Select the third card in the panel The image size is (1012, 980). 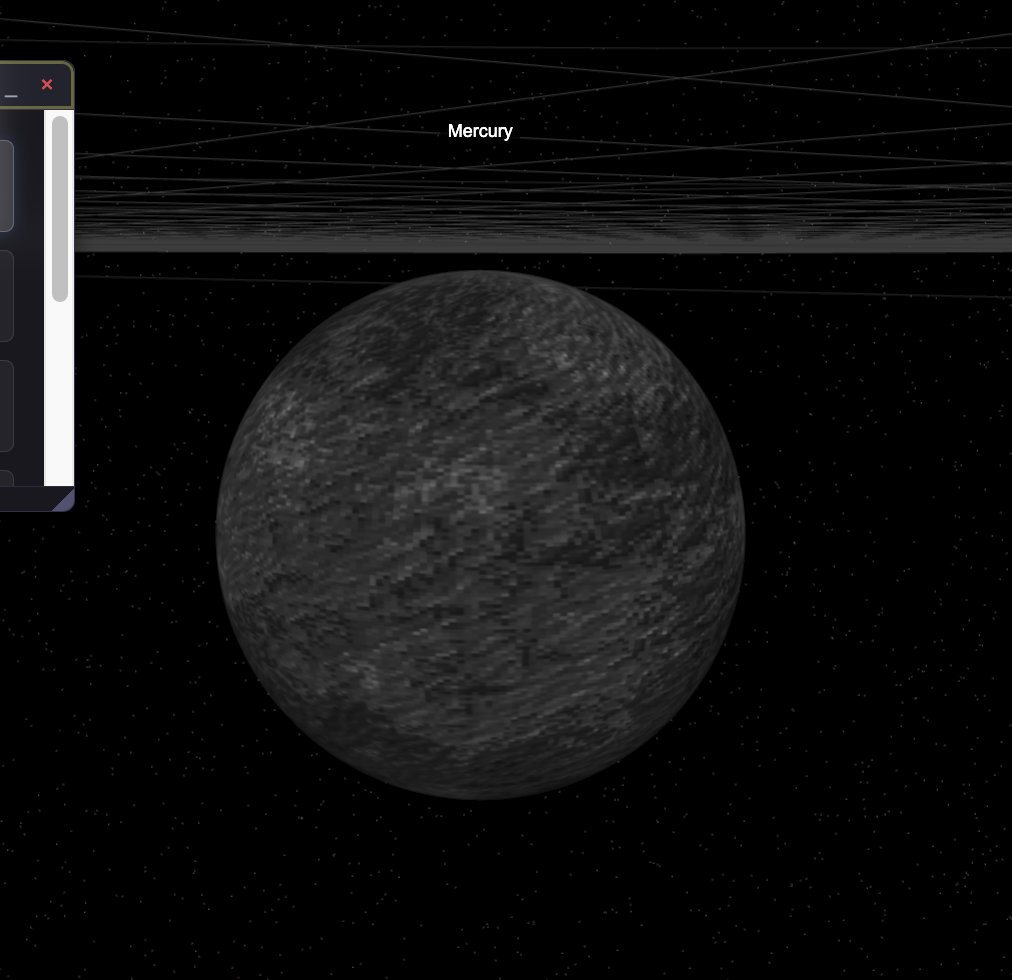pos(5,405)
